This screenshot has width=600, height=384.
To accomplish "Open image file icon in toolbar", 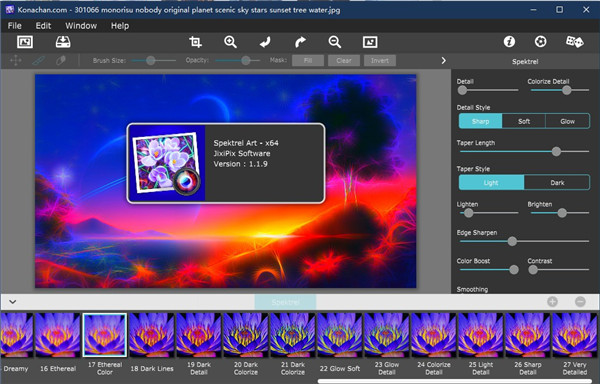I will click(25, 42).
